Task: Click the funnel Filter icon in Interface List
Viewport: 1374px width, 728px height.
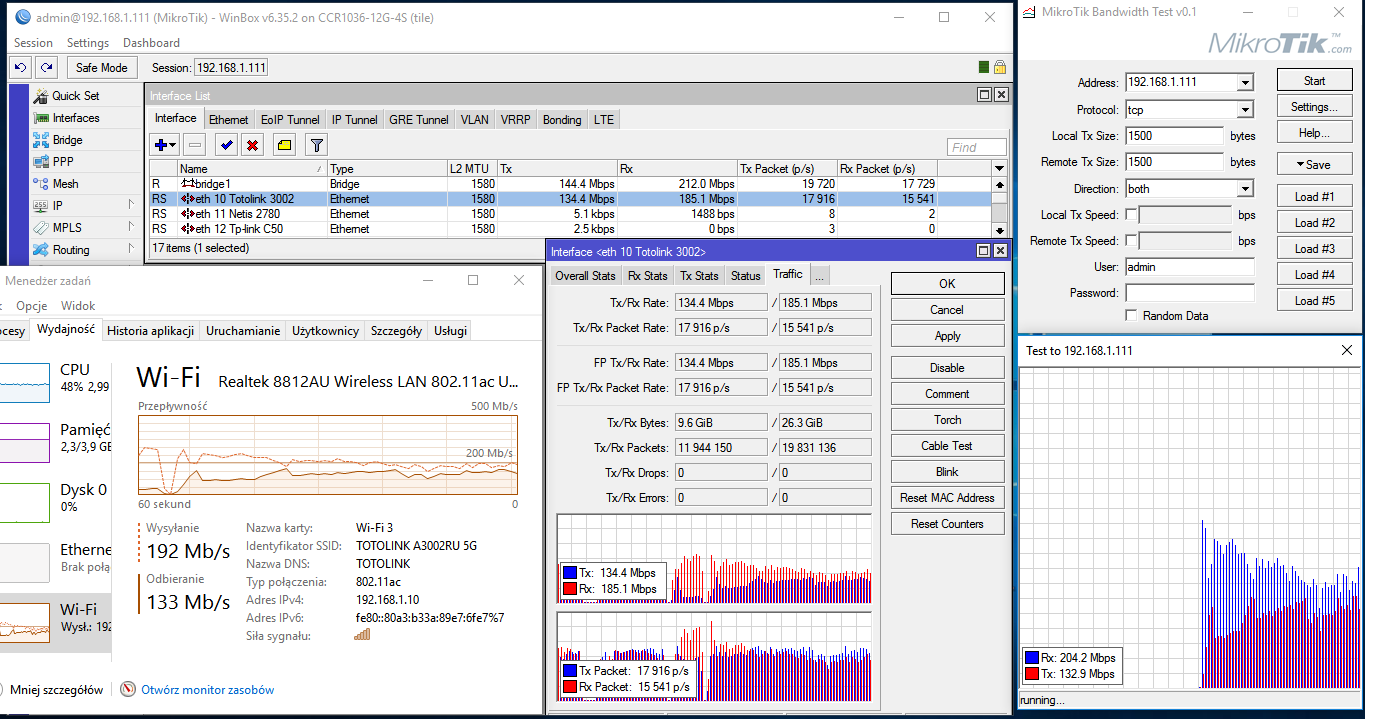Action: (x=315, y=145)
